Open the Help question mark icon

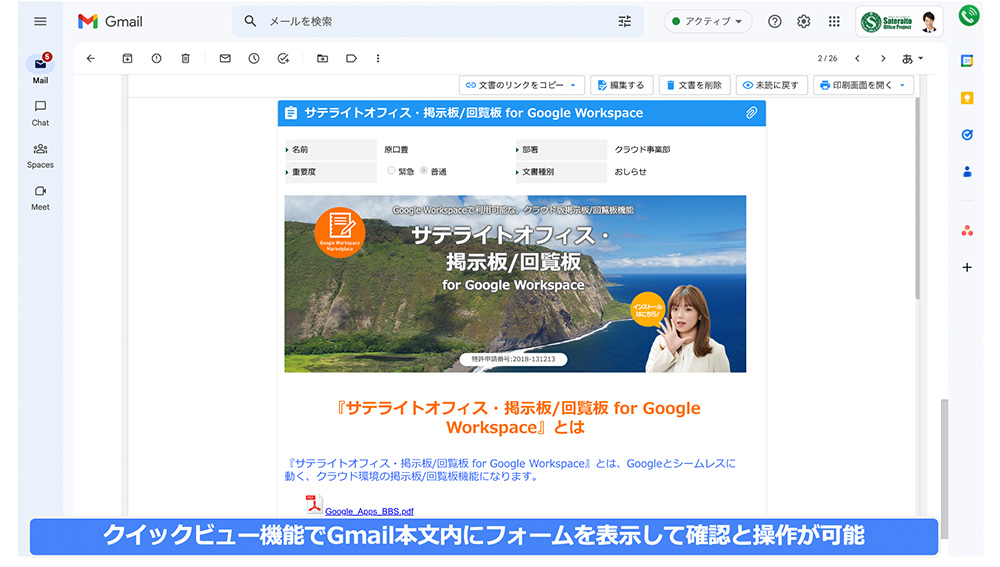click(x=774, y=22)
